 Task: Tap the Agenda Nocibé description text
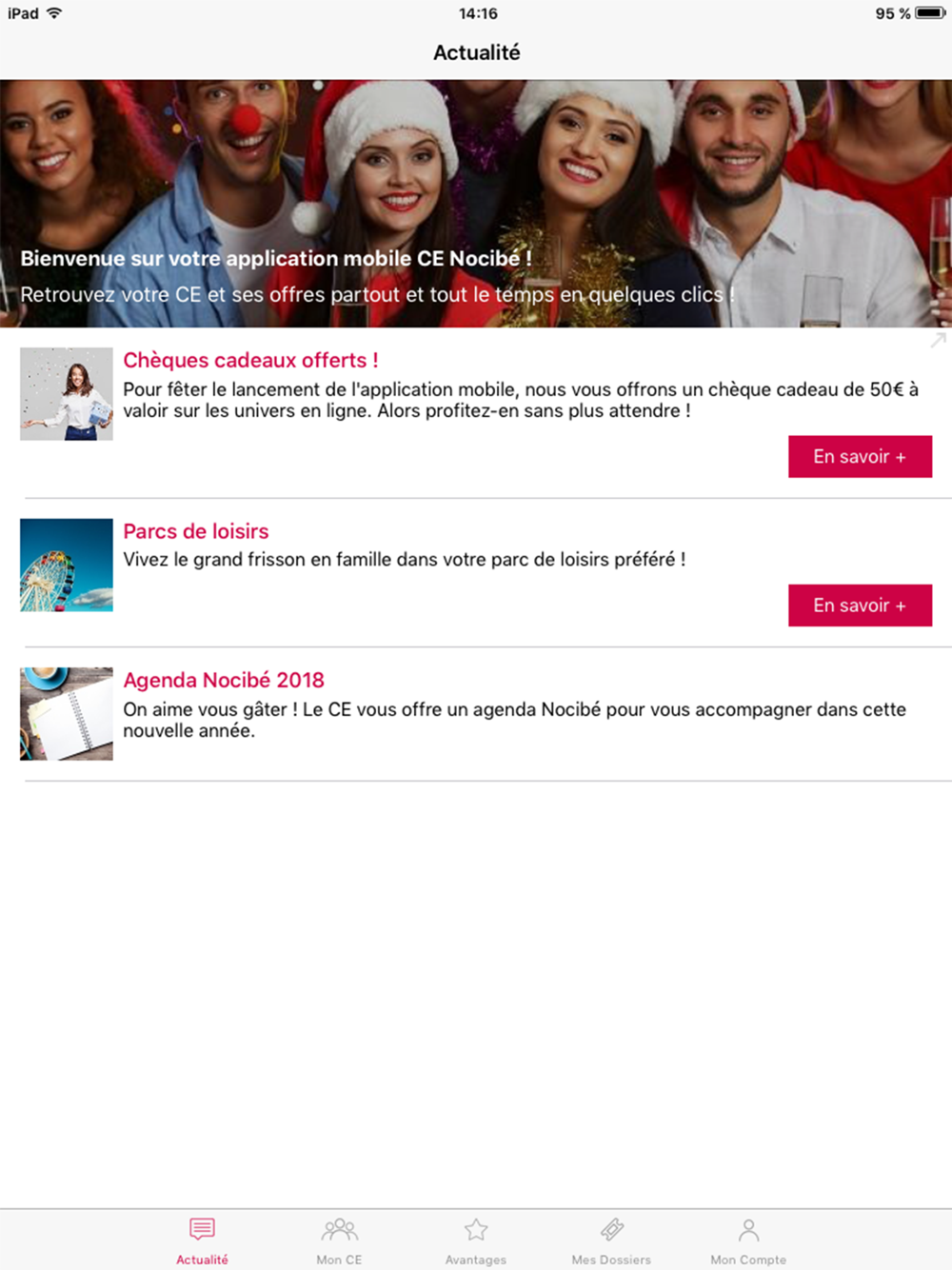(514, 720)
